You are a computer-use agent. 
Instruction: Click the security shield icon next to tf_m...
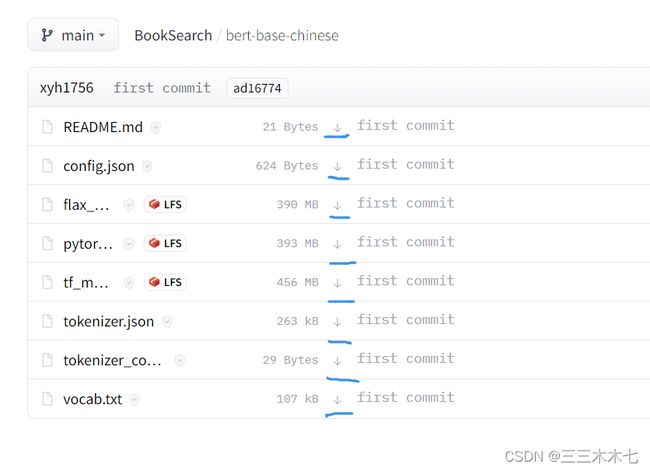pos(129,283)
